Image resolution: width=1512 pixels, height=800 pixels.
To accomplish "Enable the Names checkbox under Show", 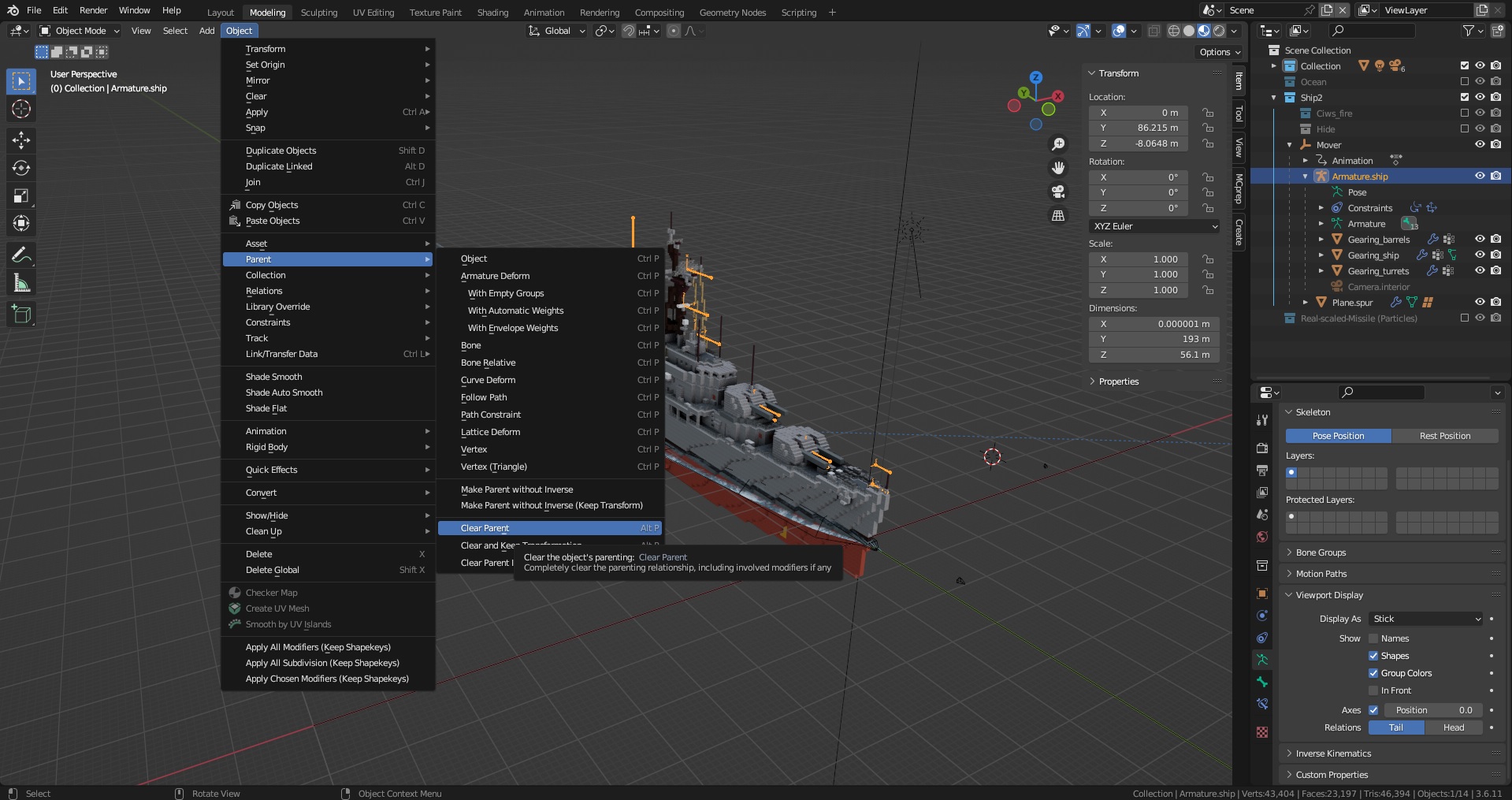I will click(x=1373, y=638).
